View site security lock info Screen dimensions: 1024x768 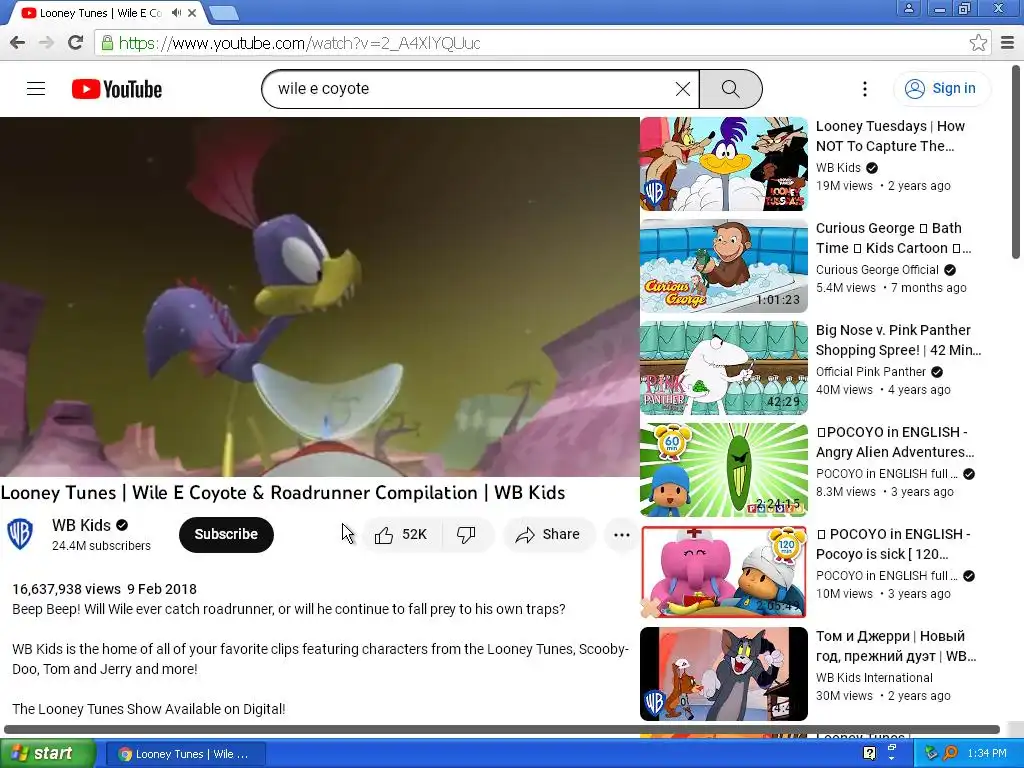[x=107, y=43]
